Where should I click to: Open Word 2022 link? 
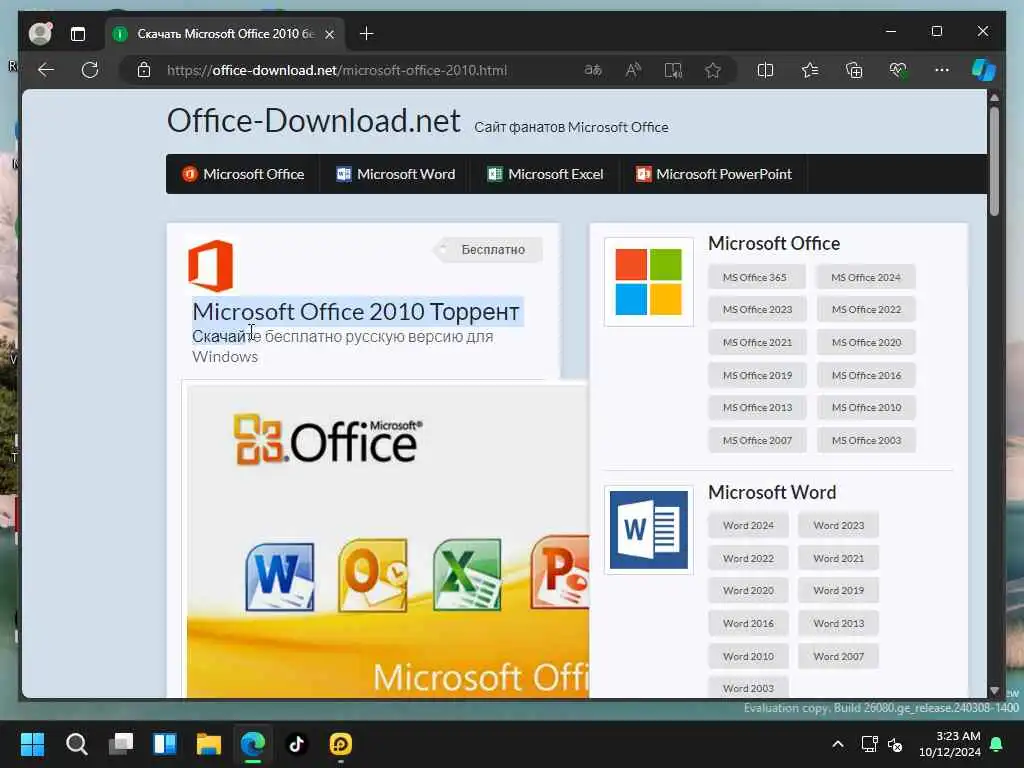tap(748, 558)
